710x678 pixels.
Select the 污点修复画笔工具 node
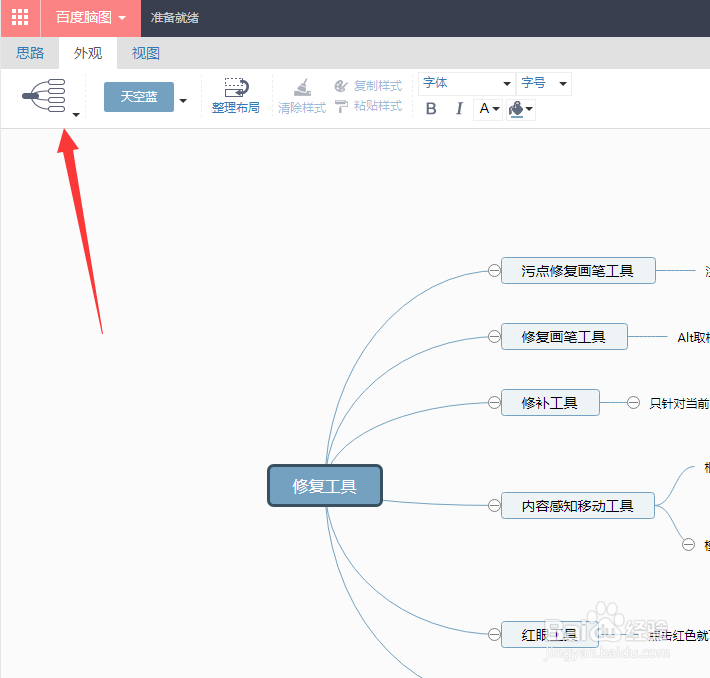pos(578,270)
